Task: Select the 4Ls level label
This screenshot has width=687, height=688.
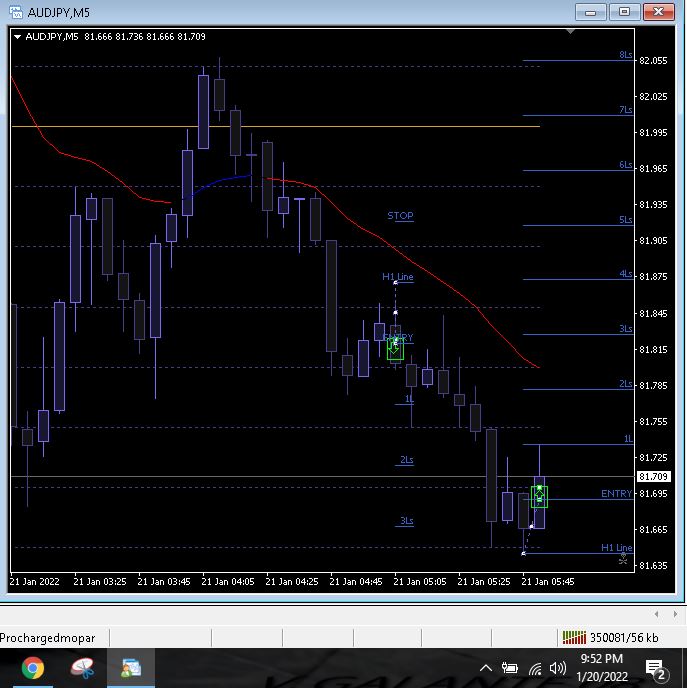Action: [x=626, y=274]
